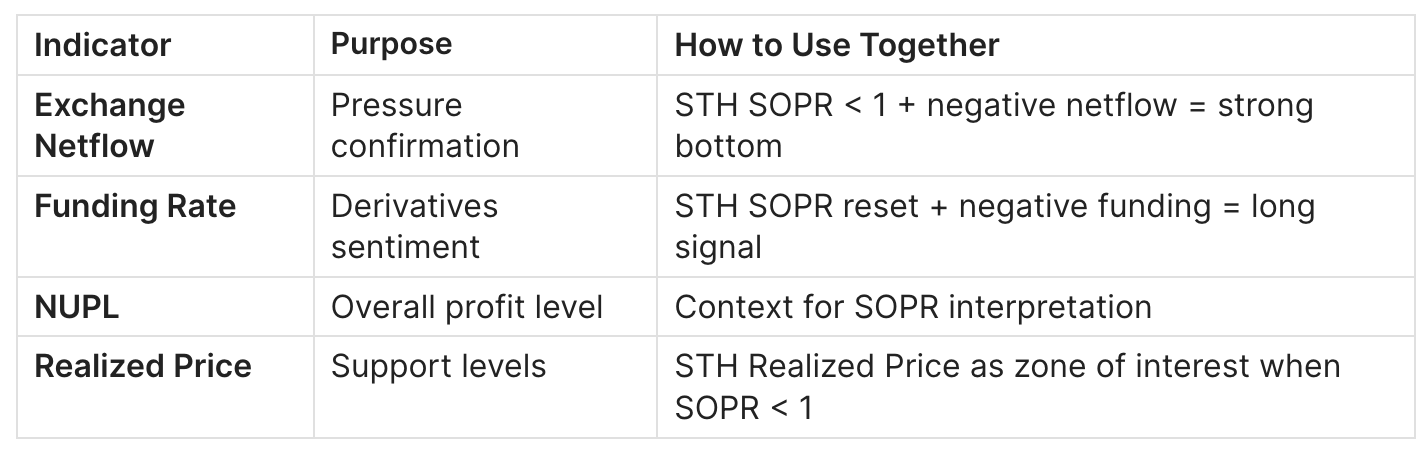Click the Indicator column header
Viewport: 1428px width, 454px height.
point(103,45)
